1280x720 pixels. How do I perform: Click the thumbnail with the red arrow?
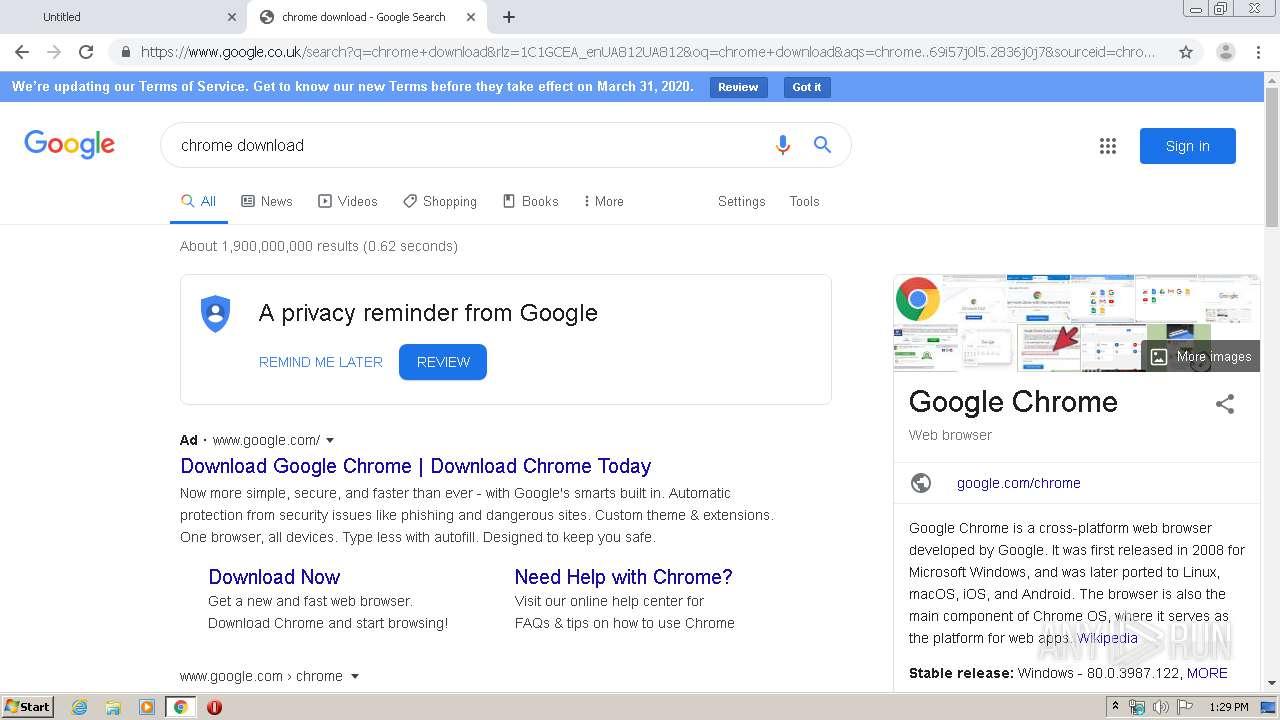(1049, 347)
